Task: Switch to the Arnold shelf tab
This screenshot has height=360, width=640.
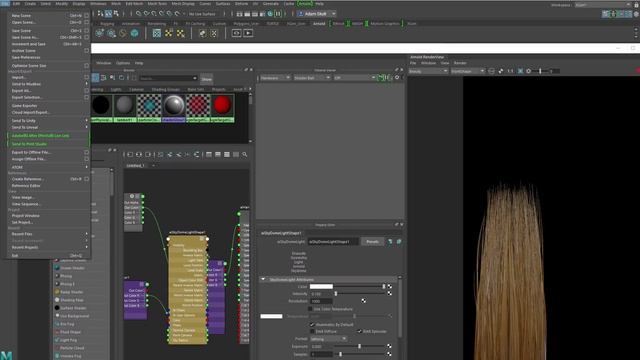Action: coord(319,24)
